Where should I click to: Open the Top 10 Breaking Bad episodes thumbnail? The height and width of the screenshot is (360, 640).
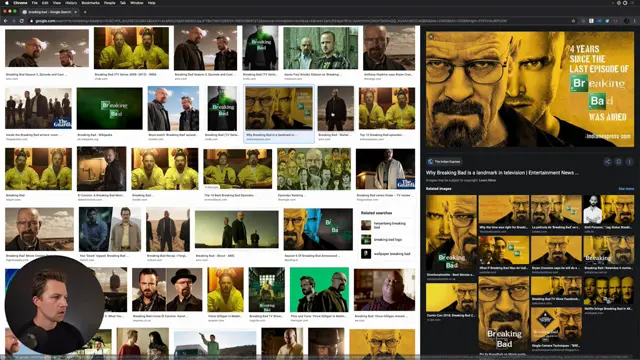387,109
